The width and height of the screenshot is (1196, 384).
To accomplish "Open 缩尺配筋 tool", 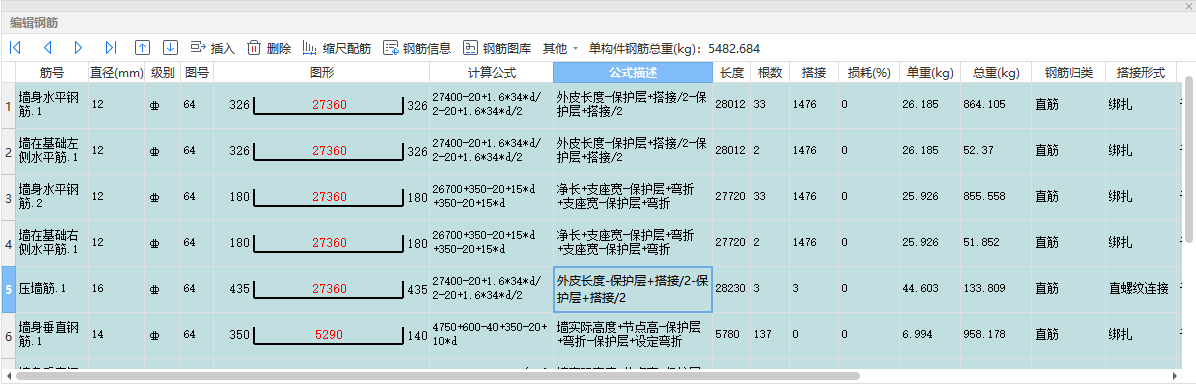I will click(336, 48).
